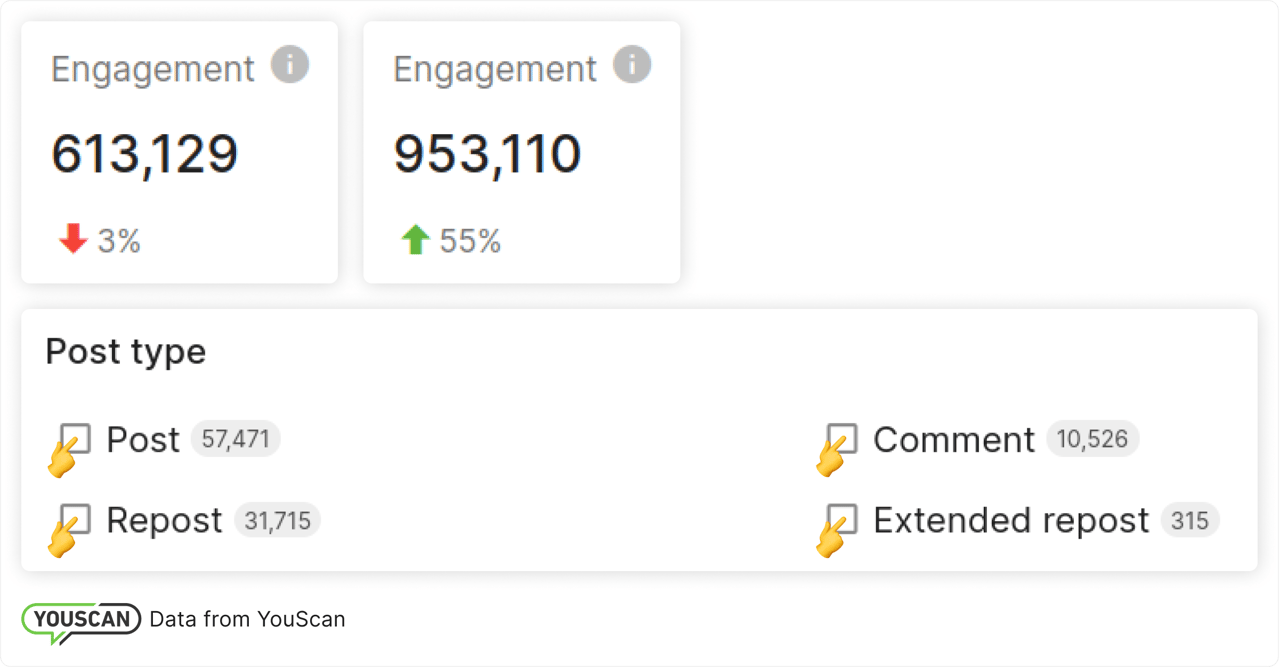Click the YouScan speech-bubble logo
This screenshot has width=1280, height=667.
[80, 619]
